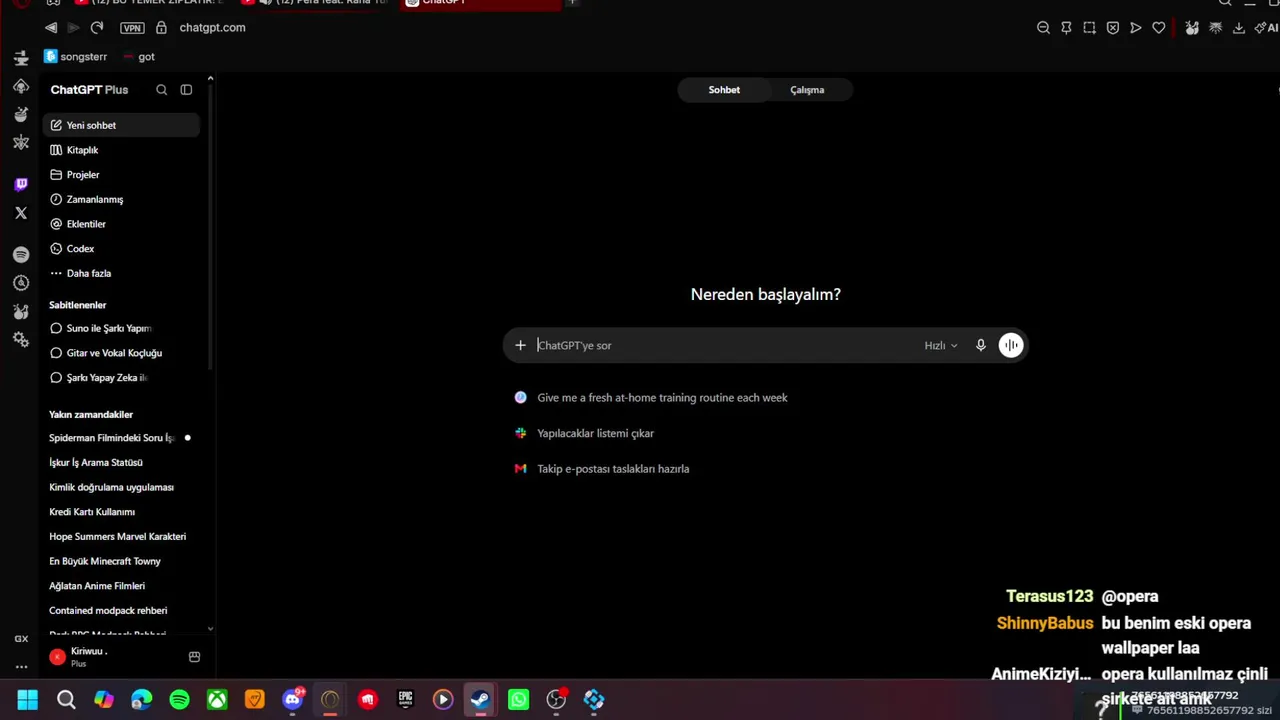Click the pin icon in browser toolbar
Image resolution: width=1280 pixels, height=720 pixels.
tap(1066, 28)
